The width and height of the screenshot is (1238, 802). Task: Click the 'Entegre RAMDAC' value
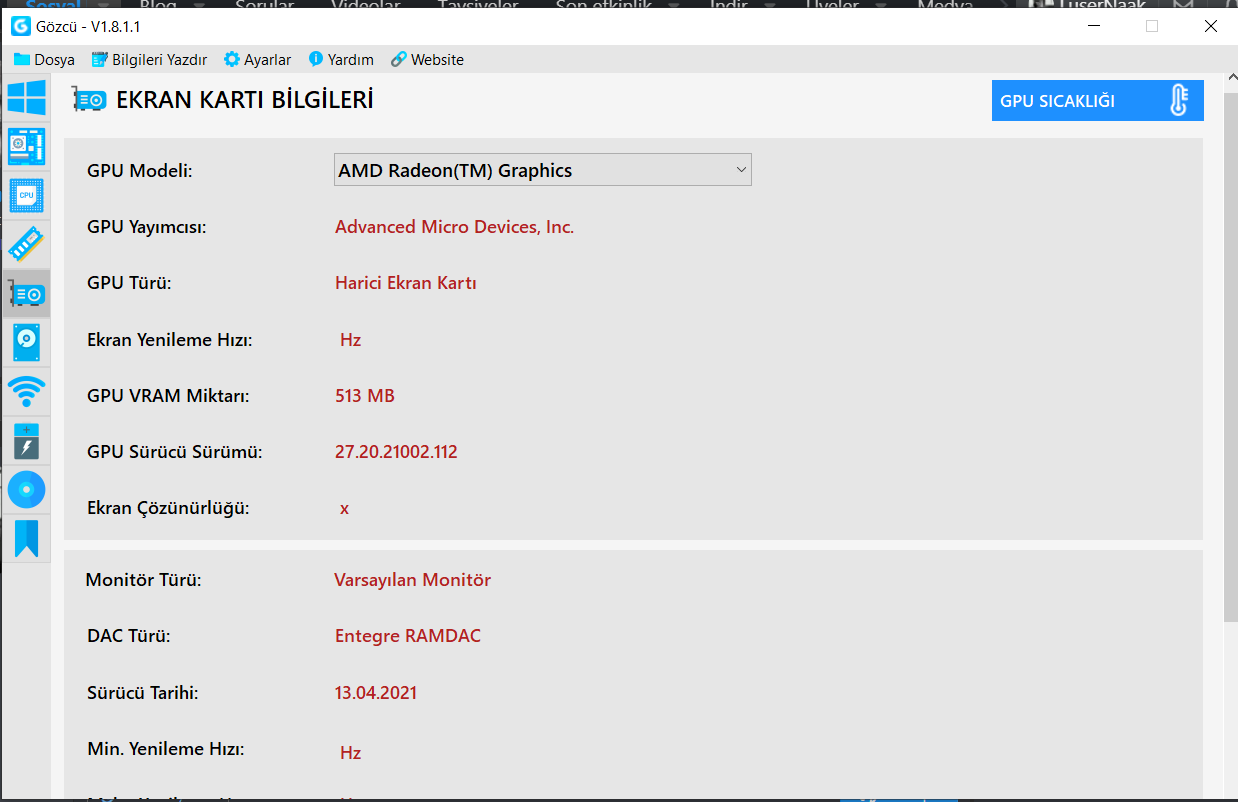coord(408,636)
